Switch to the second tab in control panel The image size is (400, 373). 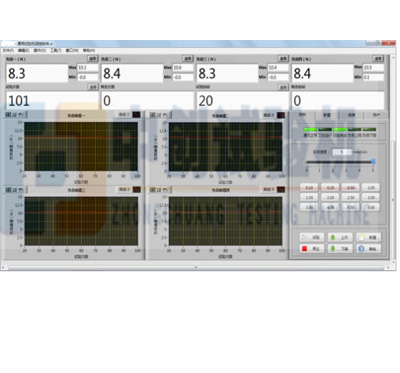tap(327, 115)
